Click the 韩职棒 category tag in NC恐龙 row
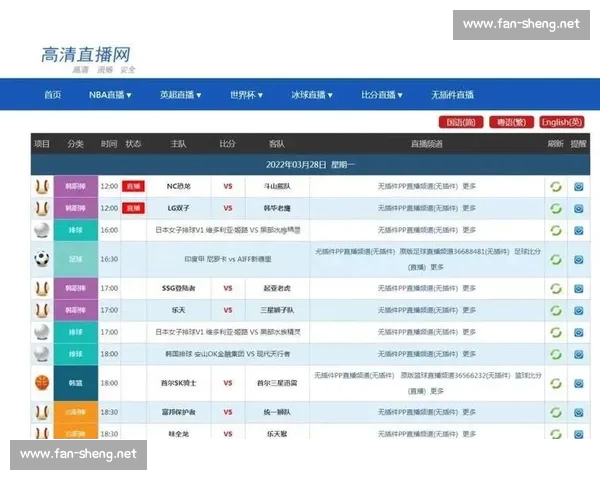This screenshot has width=600, height=480. pyautogui.click(x=76, y=186)
